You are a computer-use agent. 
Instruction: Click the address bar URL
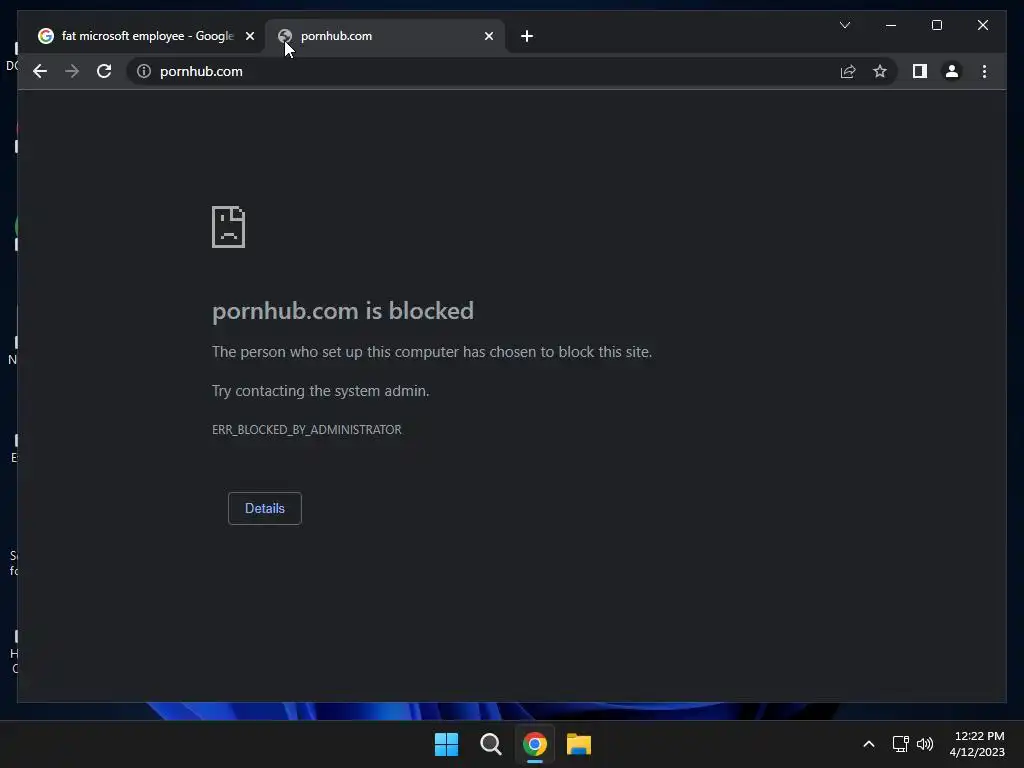point(201,71)
